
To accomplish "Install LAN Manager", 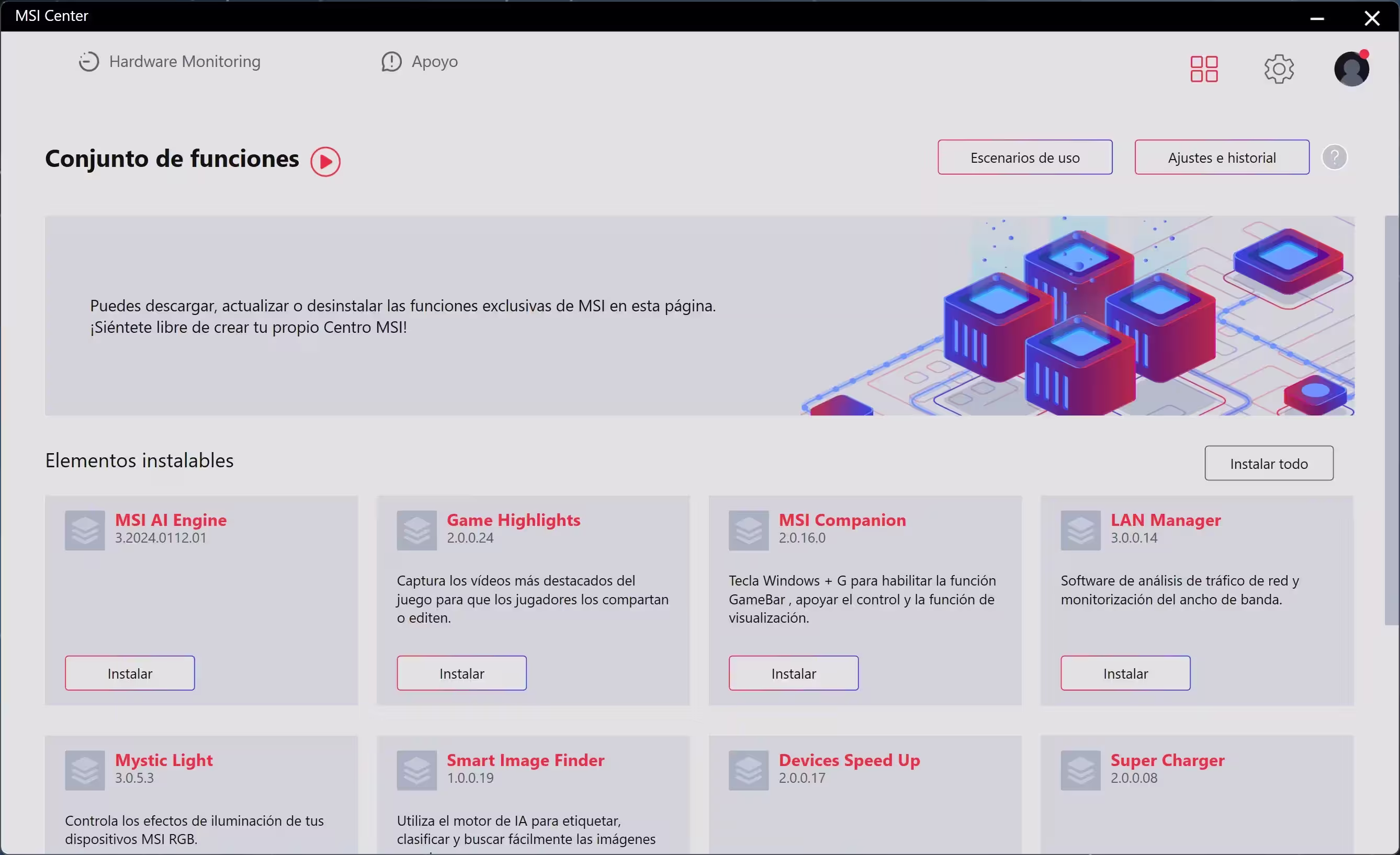I will [1125, 674].
